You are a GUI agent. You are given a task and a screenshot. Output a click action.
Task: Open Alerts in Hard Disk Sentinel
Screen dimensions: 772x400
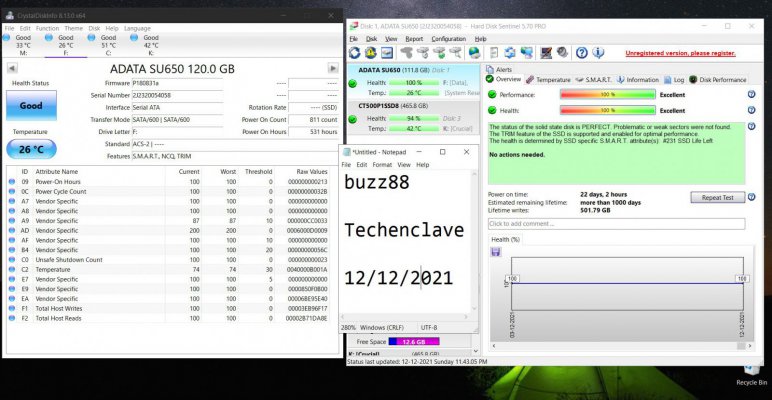pyautogui.click(x=499, y=69)
